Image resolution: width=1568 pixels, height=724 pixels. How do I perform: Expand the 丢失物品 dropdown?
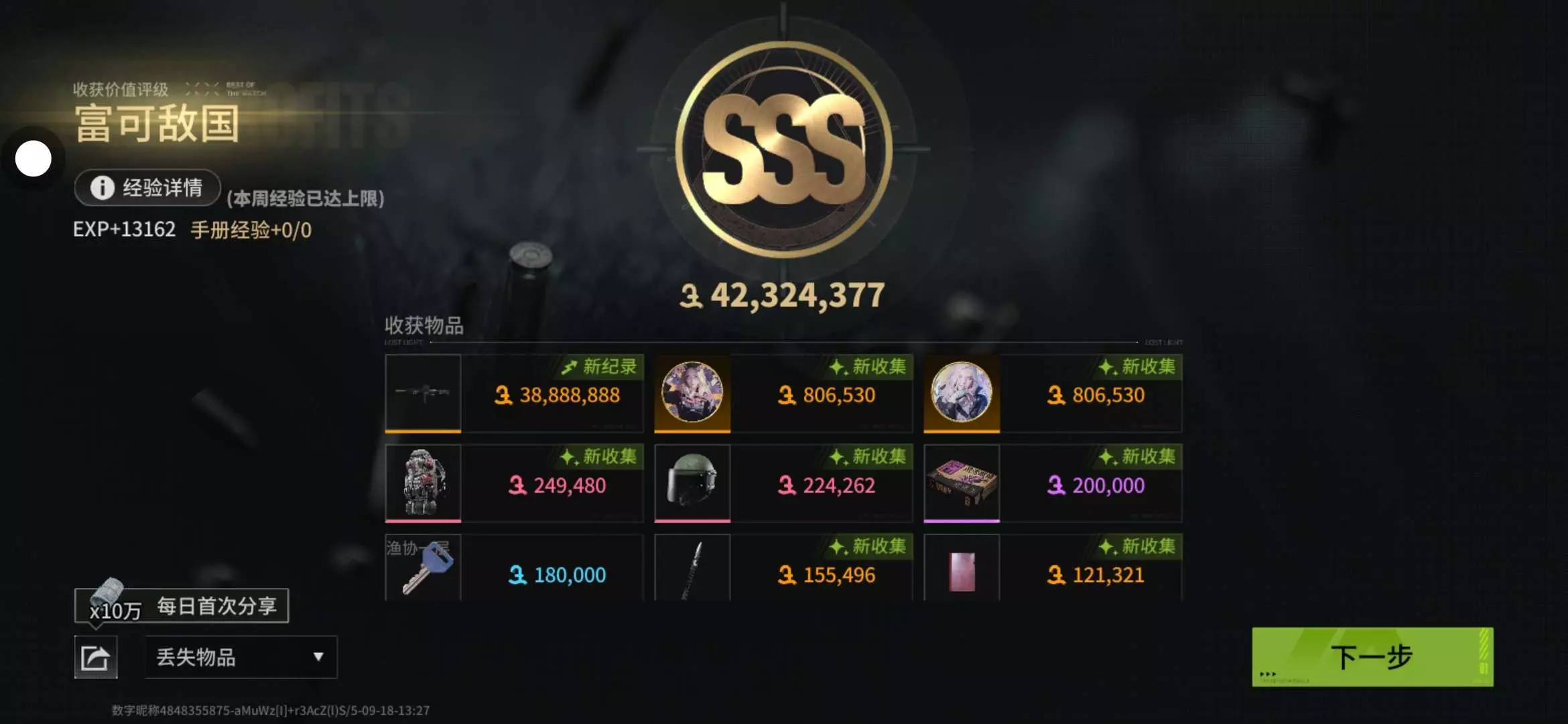click(x=241, y=657)
